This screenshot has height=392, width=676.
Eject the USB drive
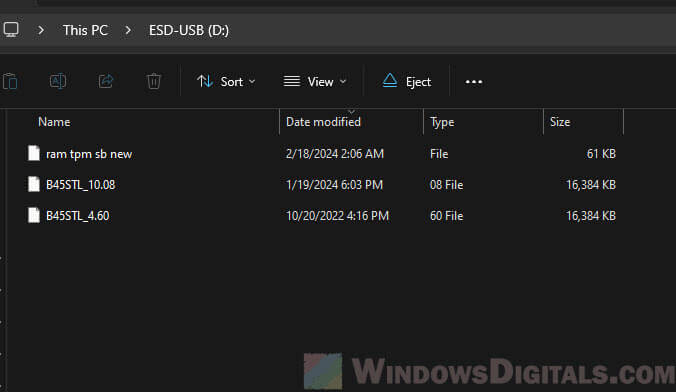(x=407, y=82)
